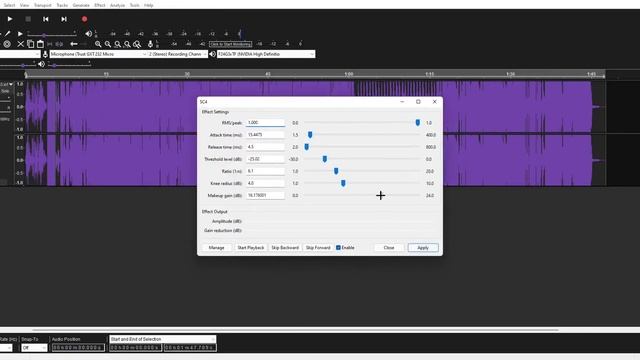Open the Help menu

[x=149, y=5]
